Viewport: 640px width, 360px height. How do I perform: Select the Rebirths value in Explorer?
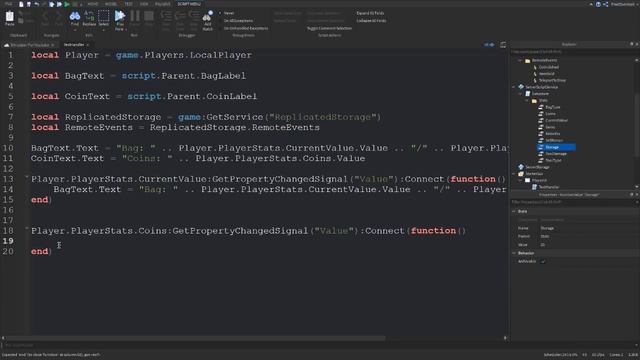549,133
